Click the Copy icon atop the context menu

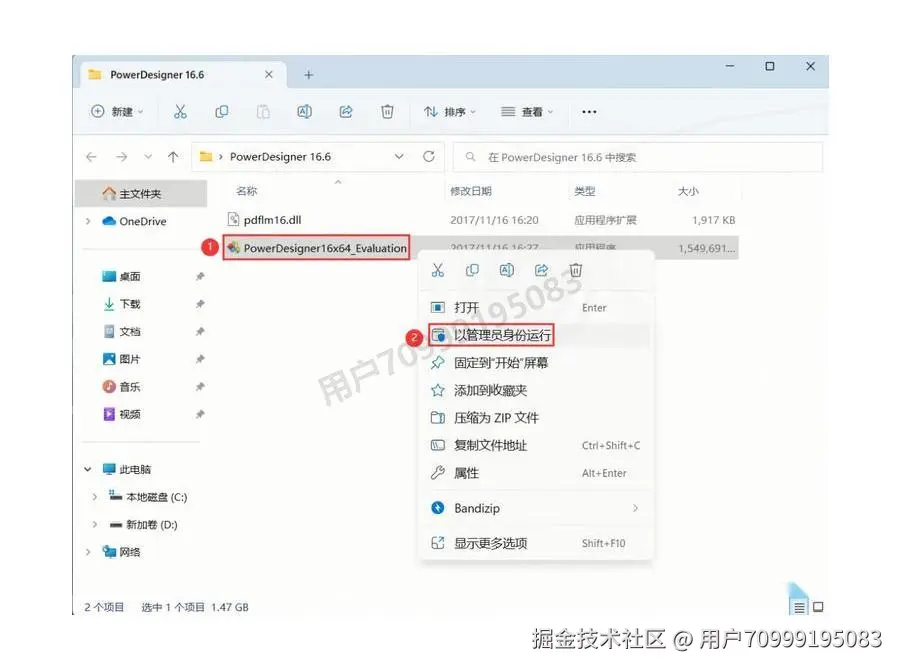472,269
